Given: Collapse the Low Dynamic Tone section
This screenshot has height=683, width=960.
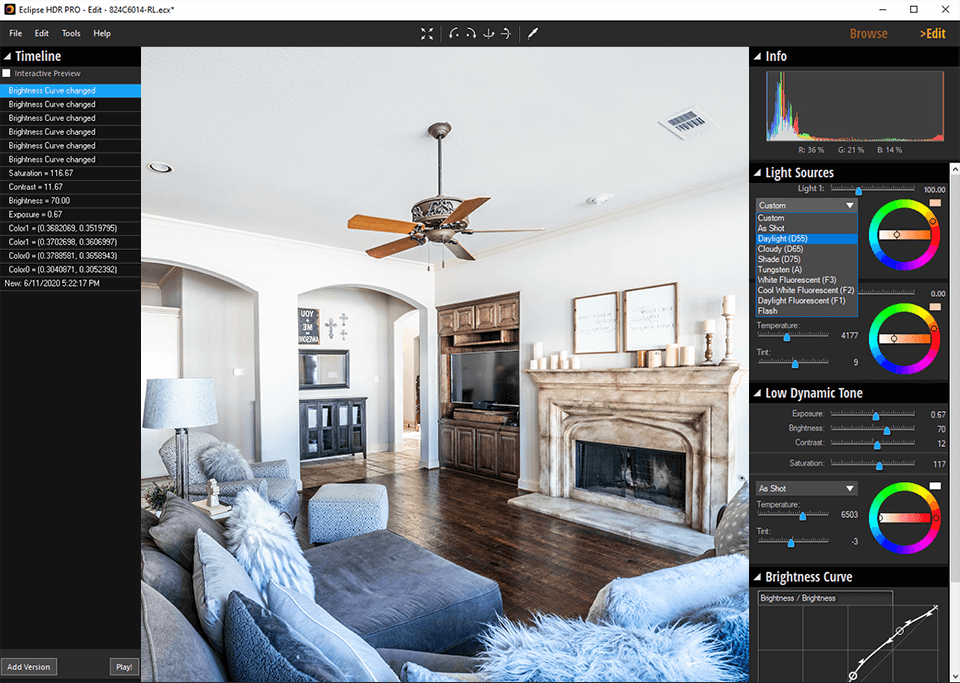Looking at the screenshot, I should click(x=756, y=393).
